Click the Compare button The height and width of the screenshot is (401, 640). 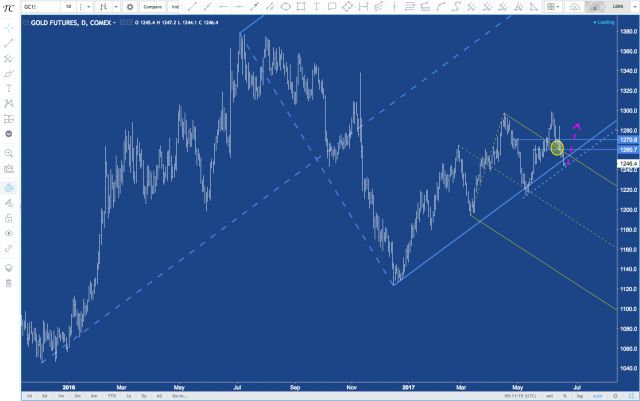pyautogui.click(x=152, y=7)
